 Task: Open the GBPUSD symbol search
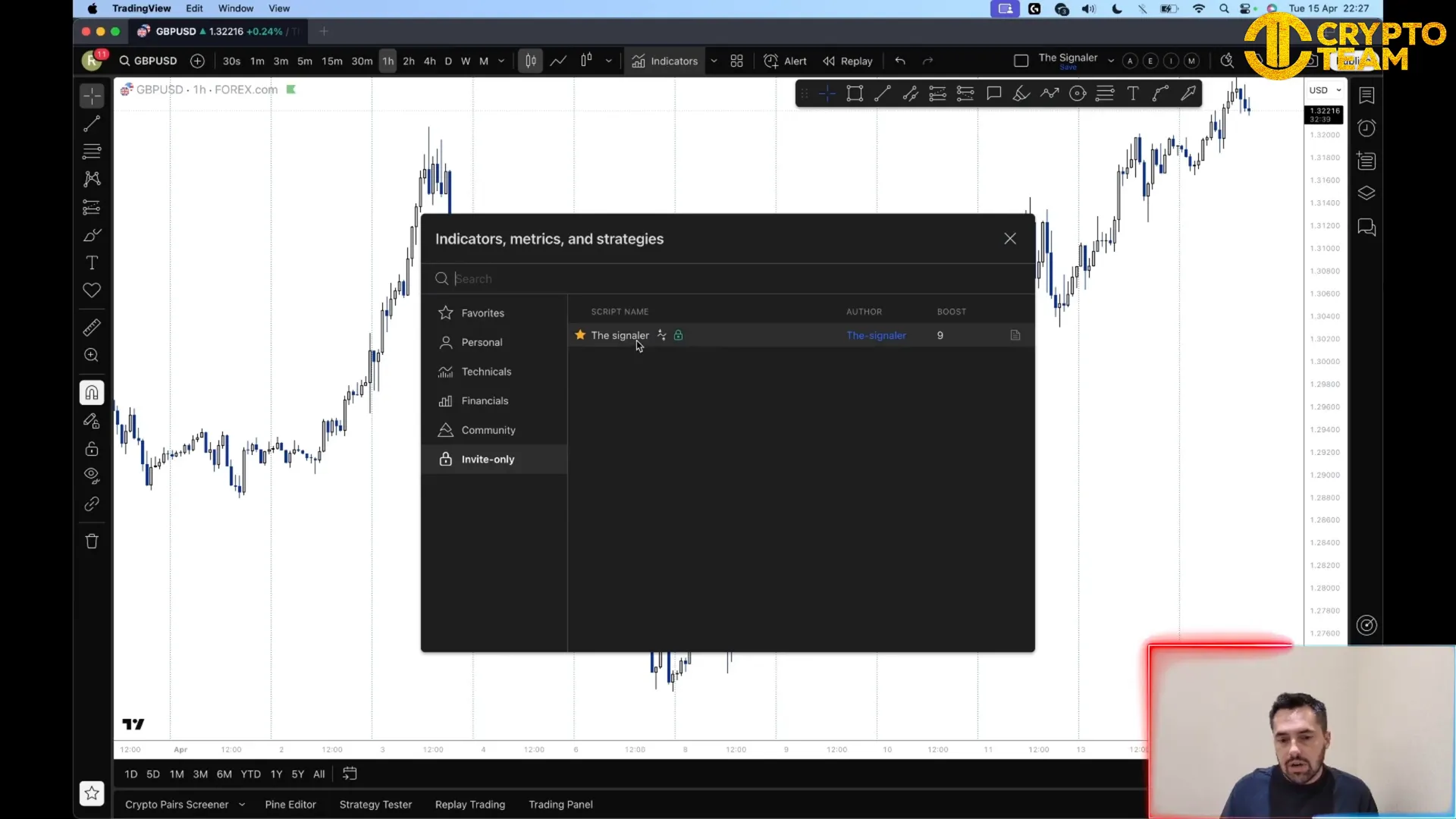tap(149, 61)
